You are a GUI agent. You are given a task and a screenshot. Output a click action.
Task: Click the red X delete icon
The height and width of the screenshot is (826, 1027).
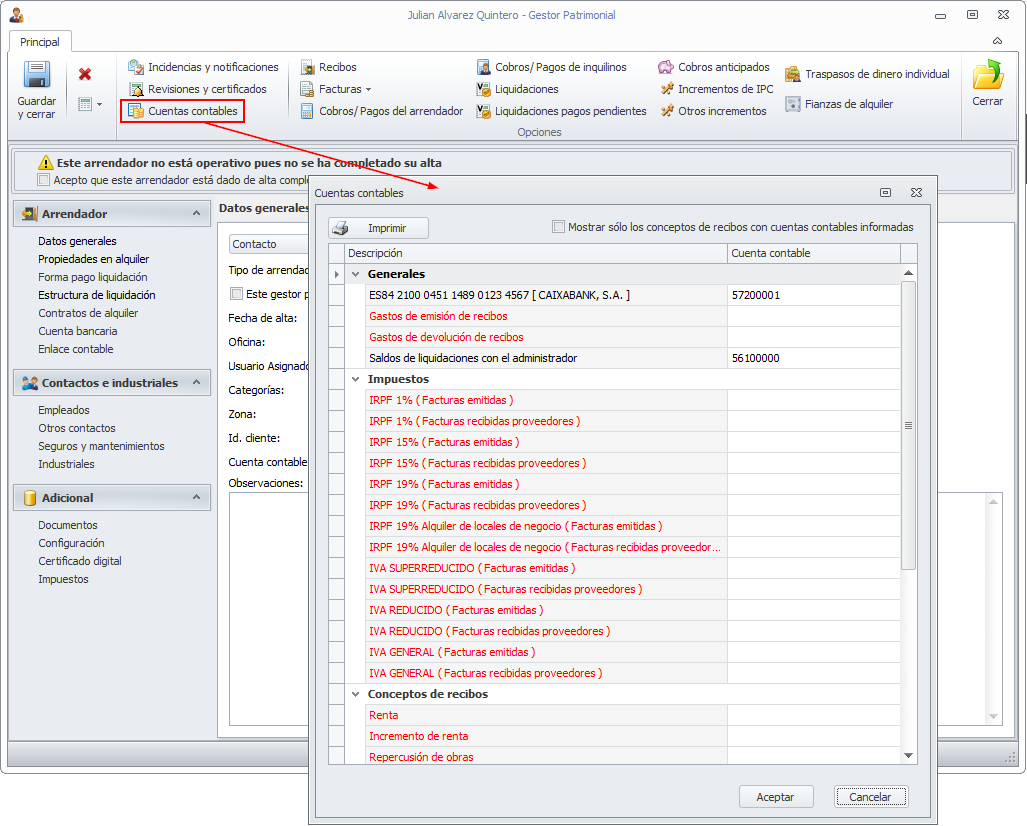click(x=84, y=74)
